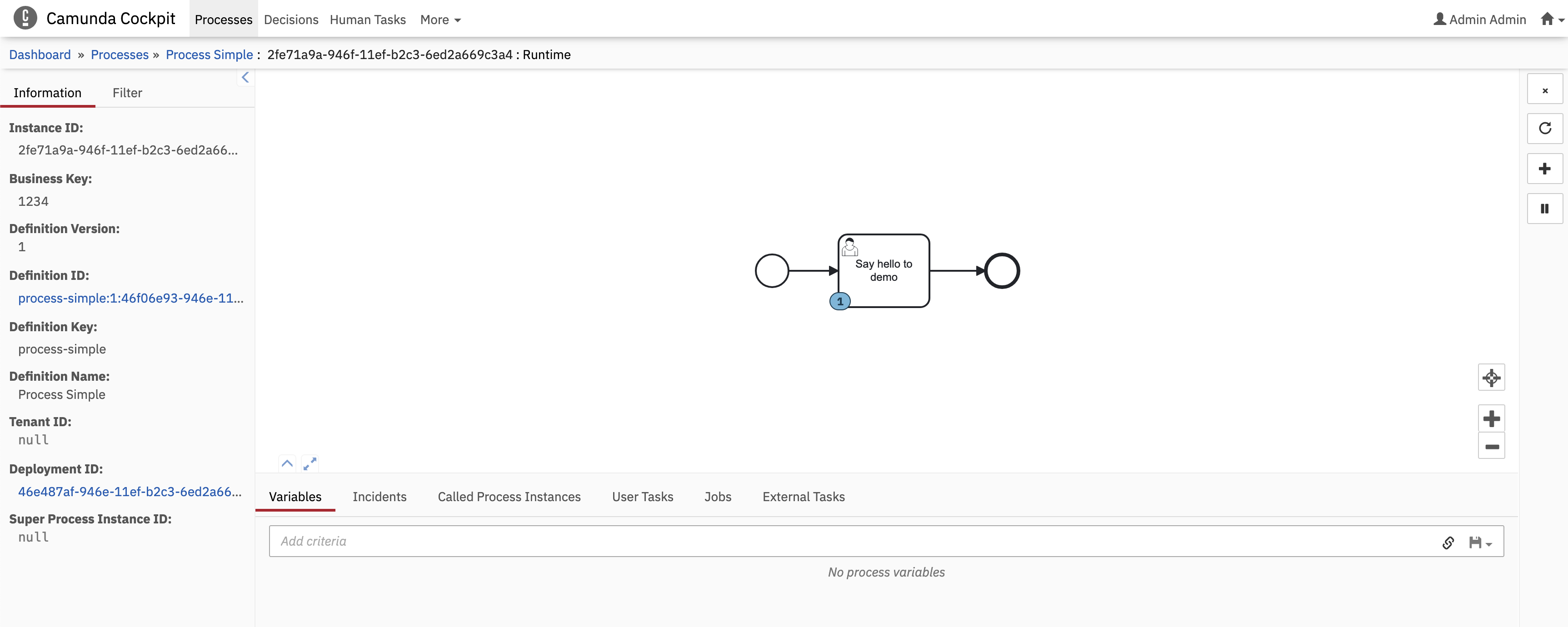Collapse the bottom tabs panel with the up chevron
The image size is (1568, 627).
coord(287,464)
